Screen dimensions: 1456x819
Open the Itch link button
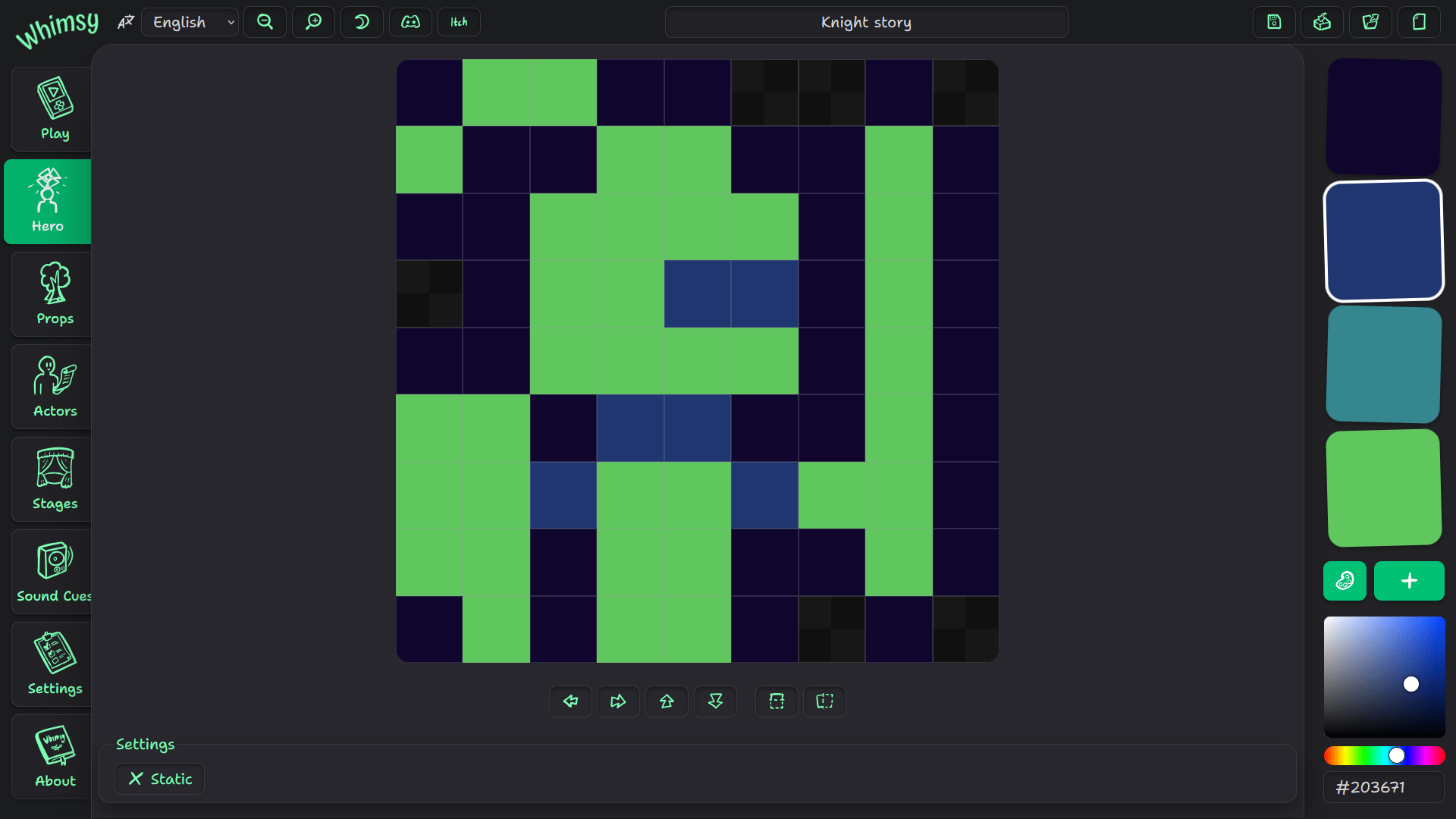point(459,22)
